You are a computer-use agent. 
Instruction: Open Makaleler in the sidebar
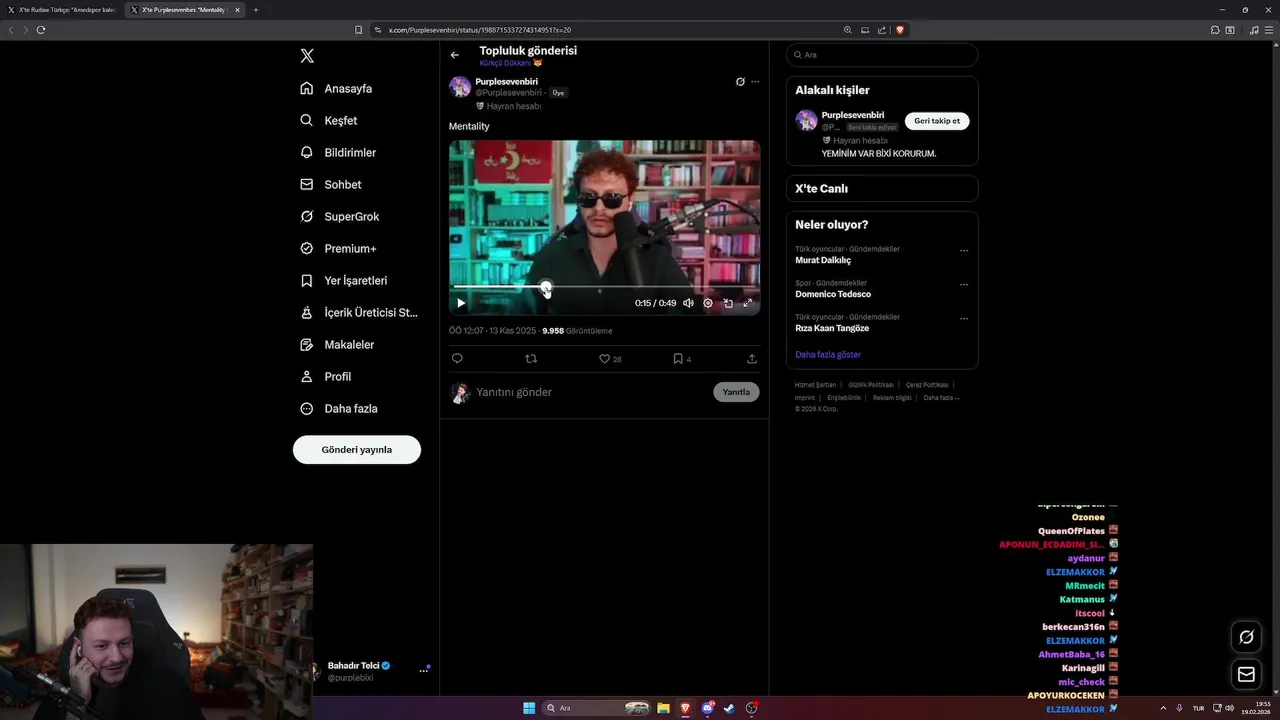click(337, 344)
